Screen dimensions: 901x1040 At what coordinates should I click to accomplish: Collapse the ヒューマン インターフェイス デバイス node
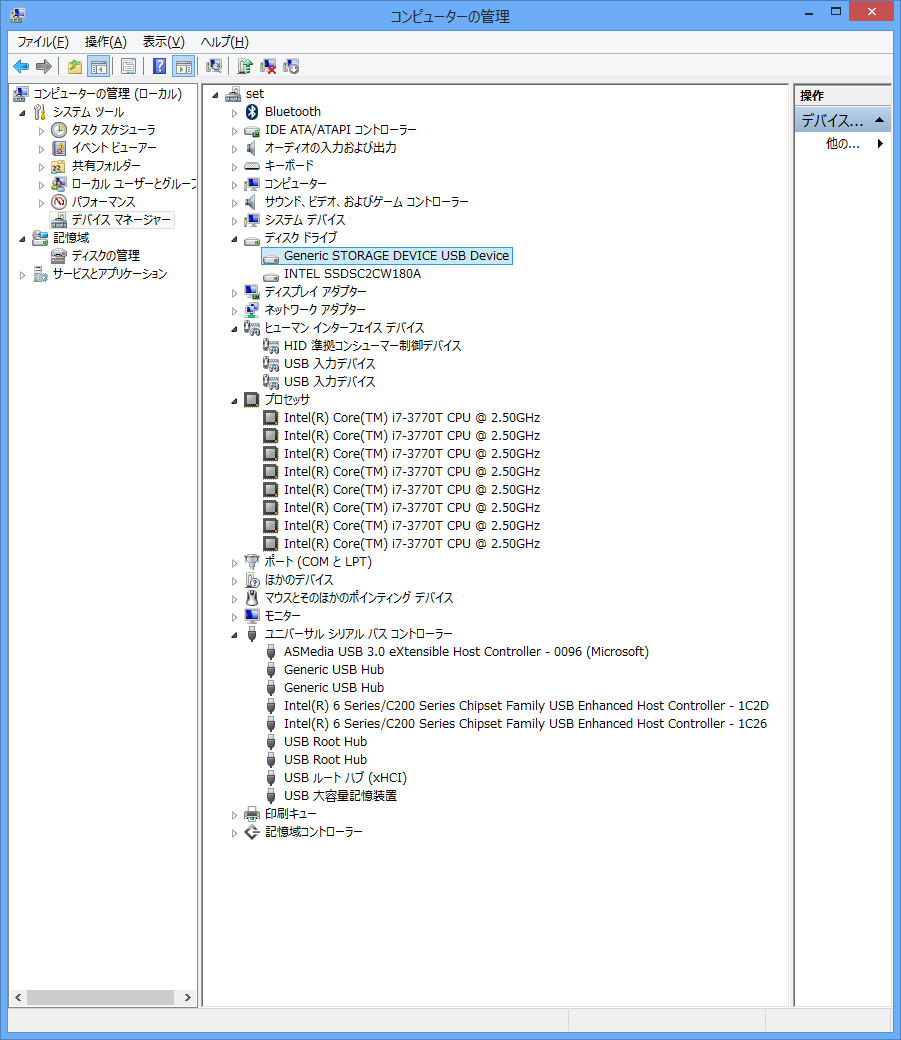234,329
